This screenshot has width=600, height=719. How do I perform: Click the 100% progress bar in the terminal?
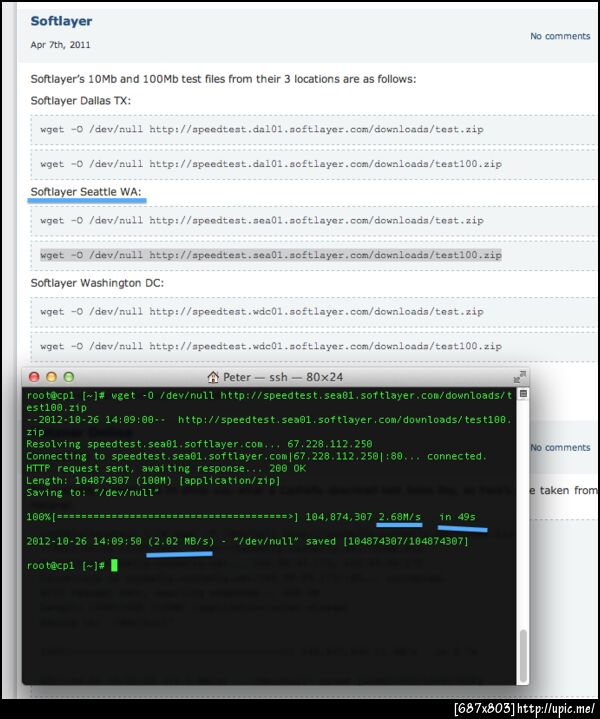tap(162, 517)
